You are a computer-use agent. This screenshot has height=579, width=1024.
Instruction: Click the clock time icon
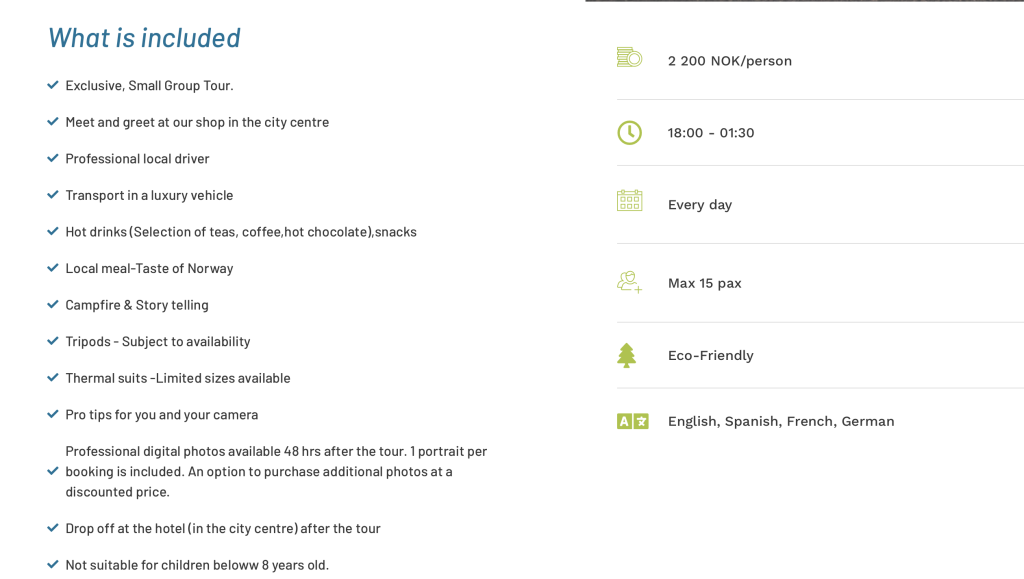(x=630, y=133)
